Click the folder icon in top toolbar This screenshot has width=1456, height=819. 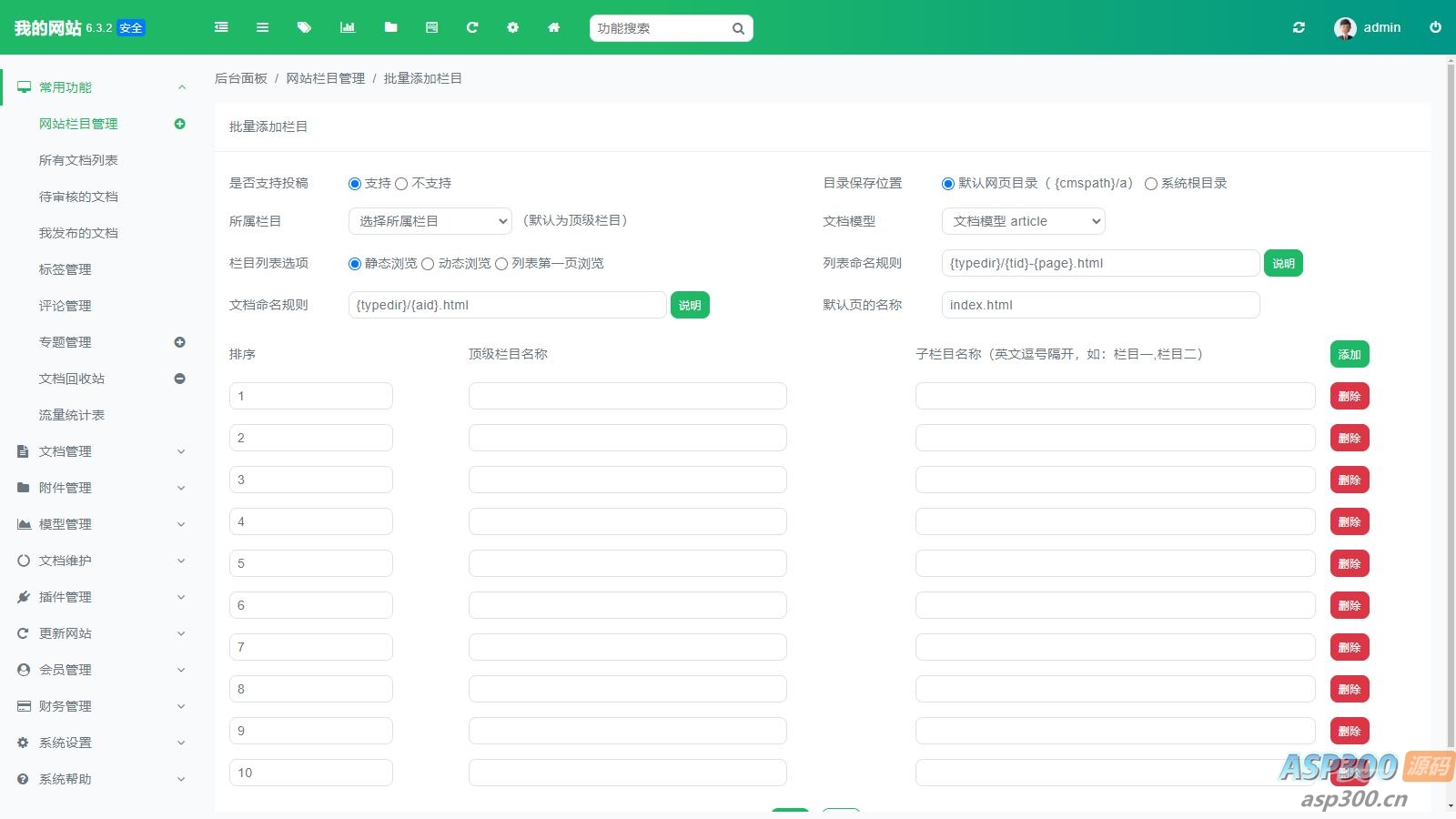[390, 27]
